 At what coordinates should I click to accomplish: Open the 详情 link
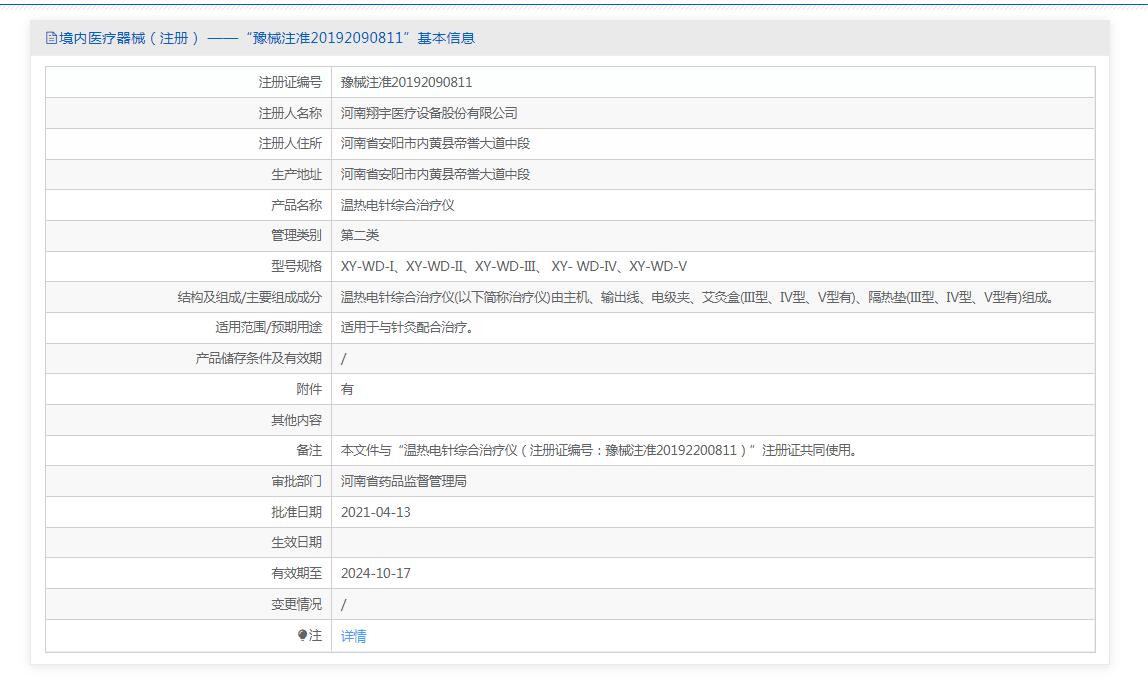coord(354,636)
